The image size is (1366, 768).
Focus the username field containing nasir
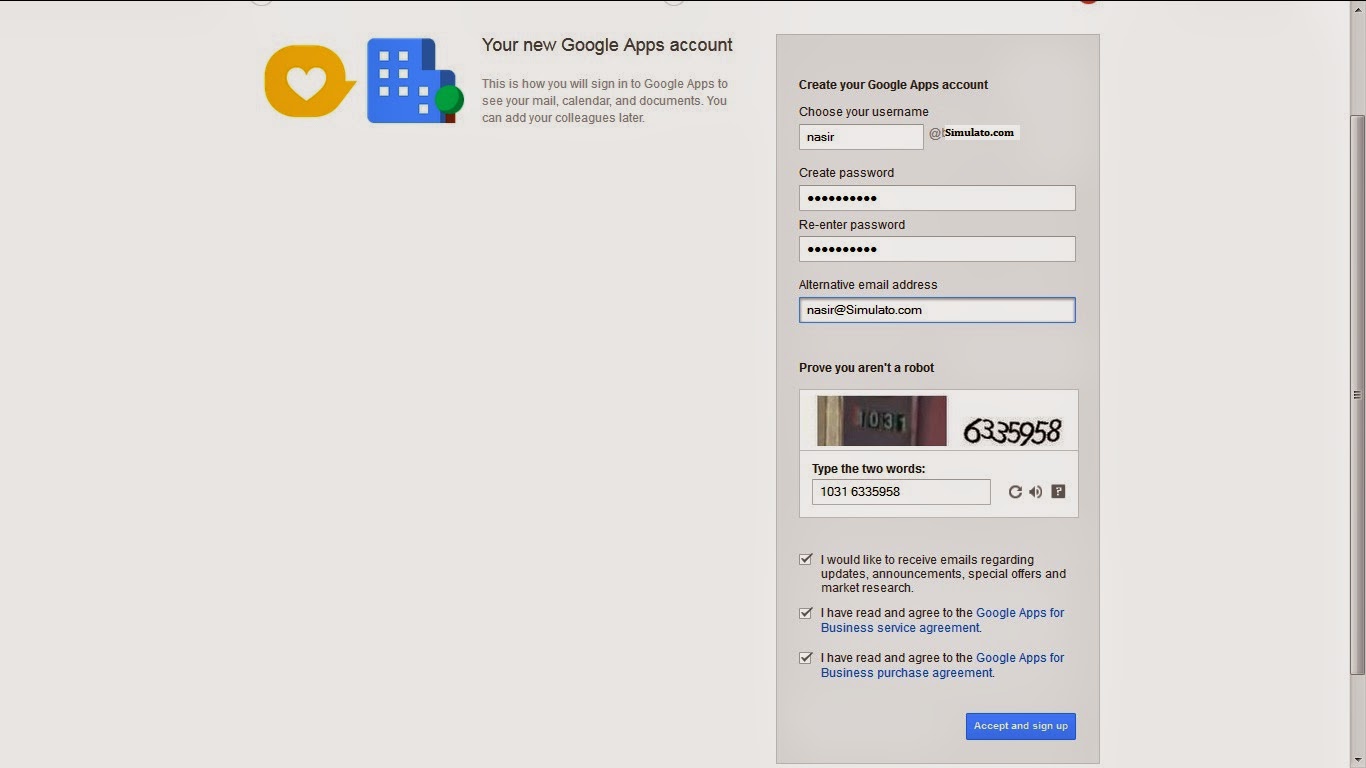[861, 137]
